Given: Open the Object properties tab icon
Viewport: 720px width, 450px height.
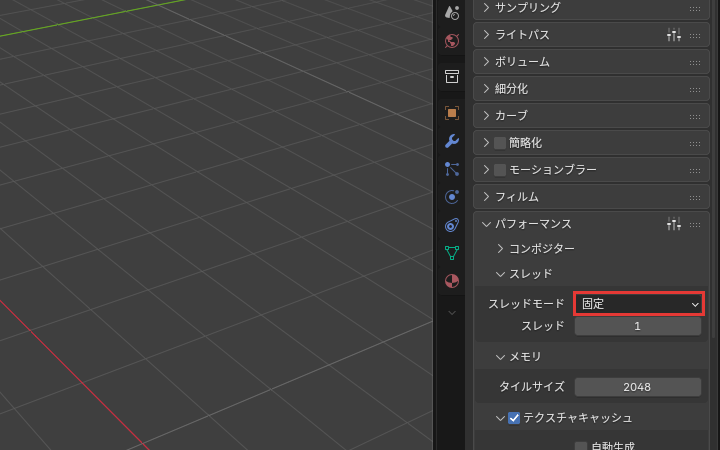Looking at the screenshot, I should (452, 113).
